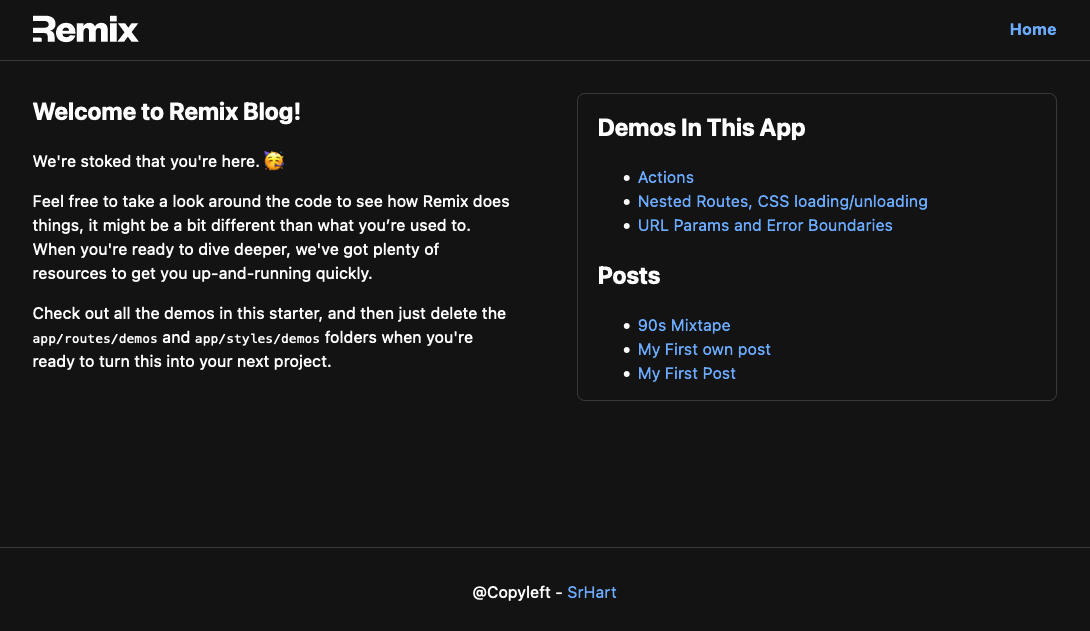Click the party face emoji
The height and width of the screenshot is (631, 1090).
(274, 161)
